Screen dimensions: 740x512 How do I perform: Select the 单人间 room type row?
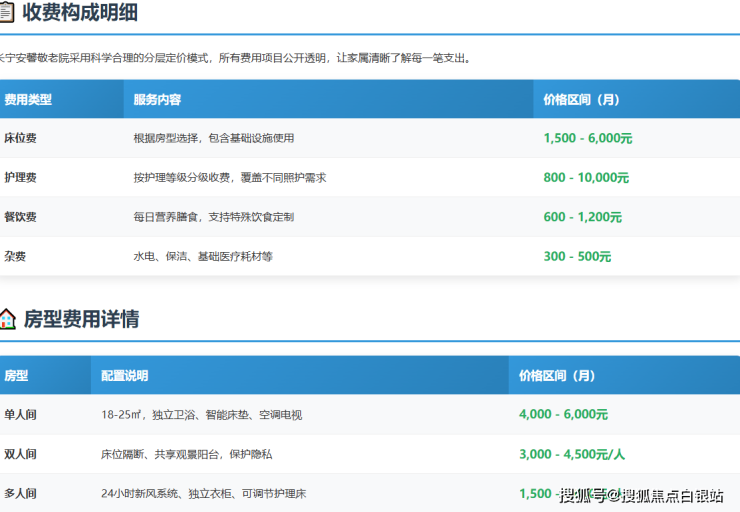[x=21, y=414]
